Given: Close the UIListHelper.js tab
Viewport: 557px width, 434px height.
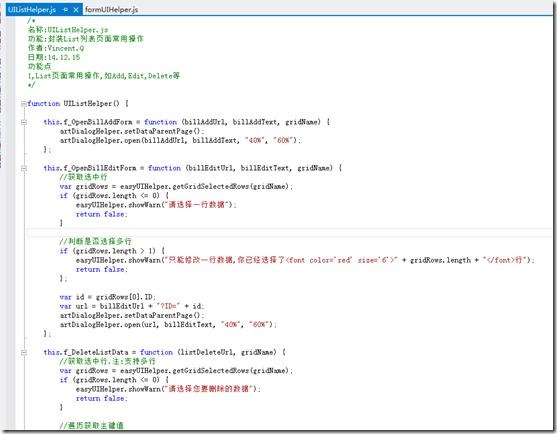Looking at the screenshot, I should pyautogui.click(x=76, y=10).
